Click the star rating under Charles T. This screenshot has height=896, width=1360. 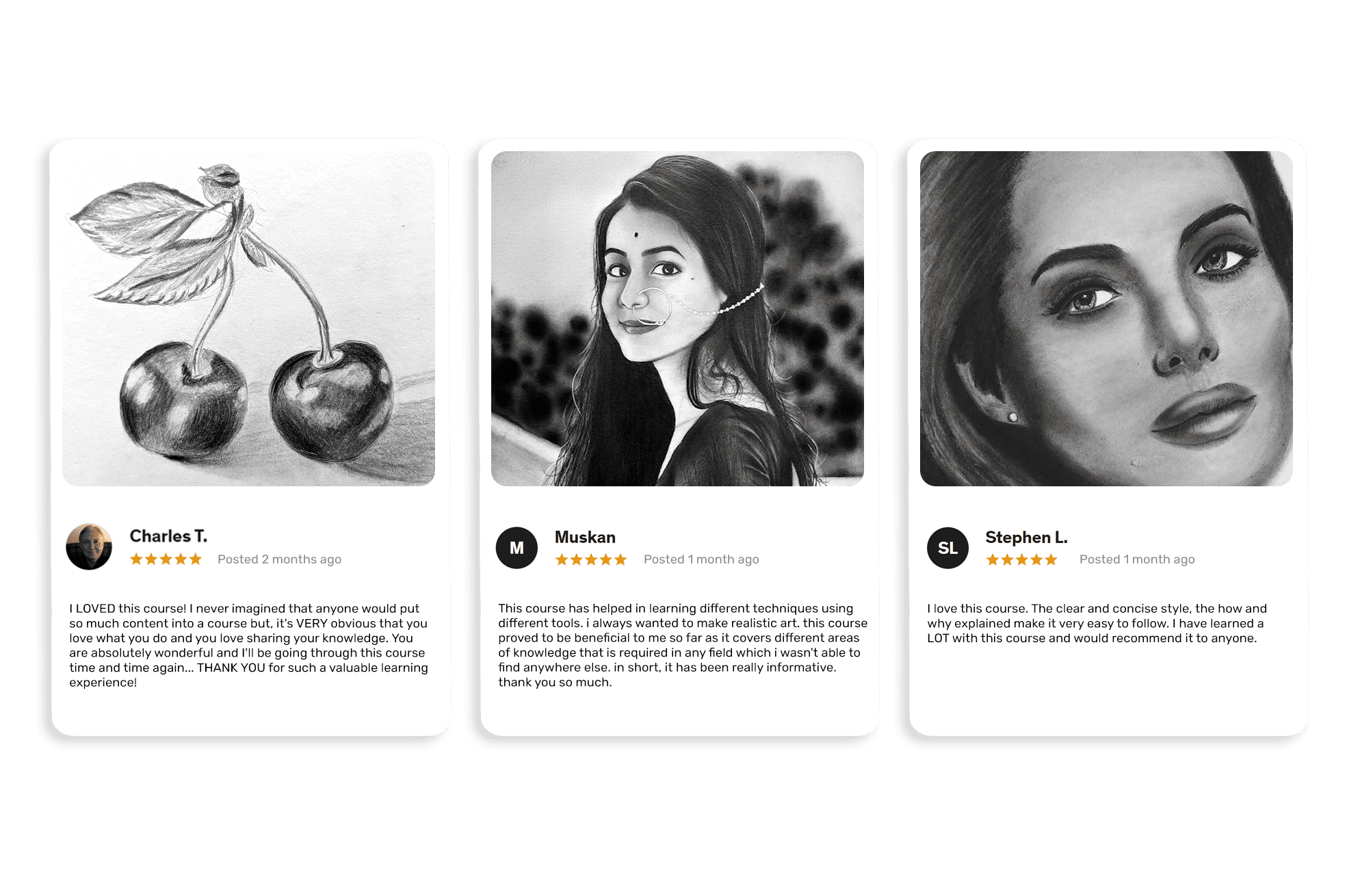point(166,559)
